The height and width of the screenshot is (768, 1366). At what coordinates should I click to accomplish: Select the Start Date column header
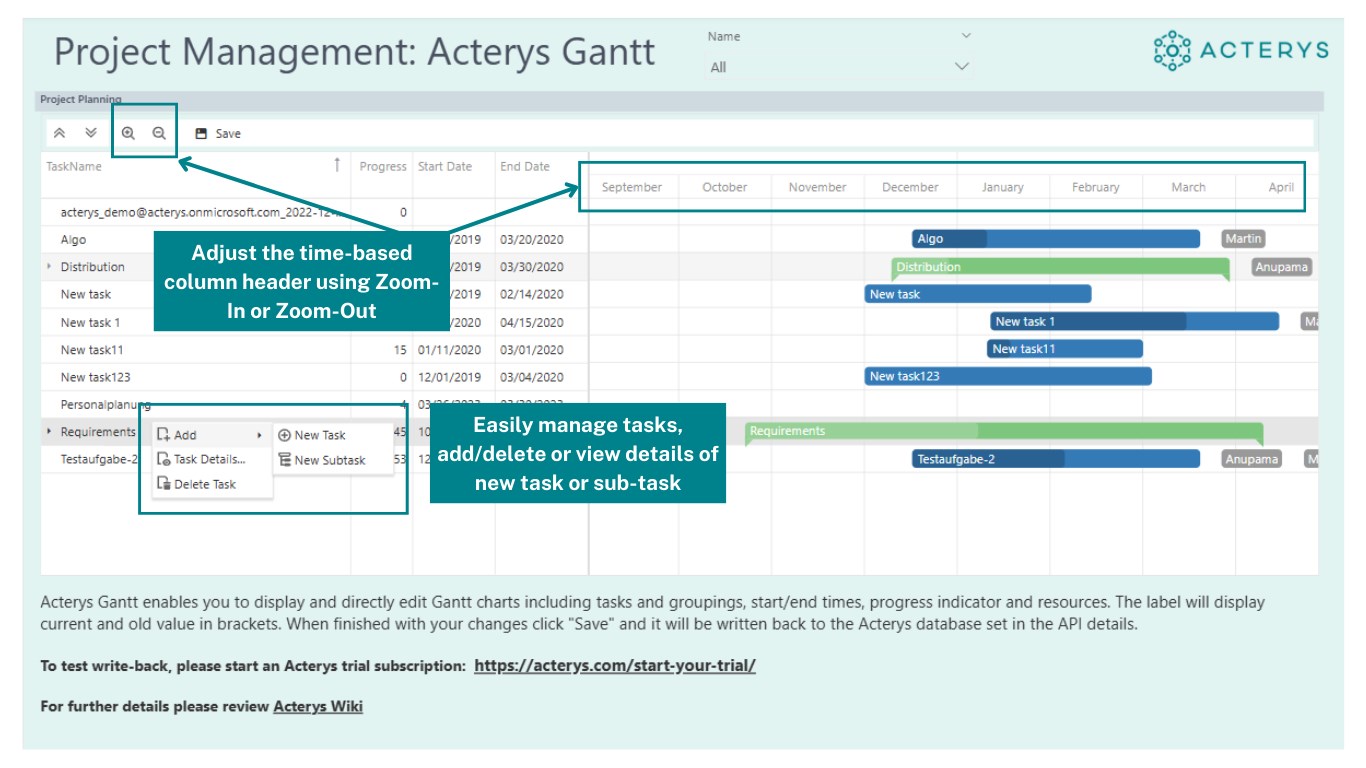click(445, 166)
